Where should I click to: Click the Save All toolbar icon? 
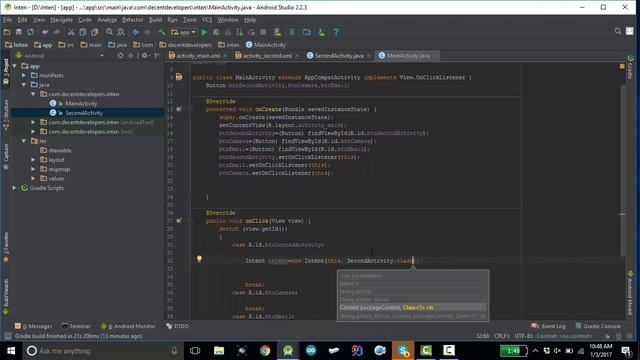point(19,32)
